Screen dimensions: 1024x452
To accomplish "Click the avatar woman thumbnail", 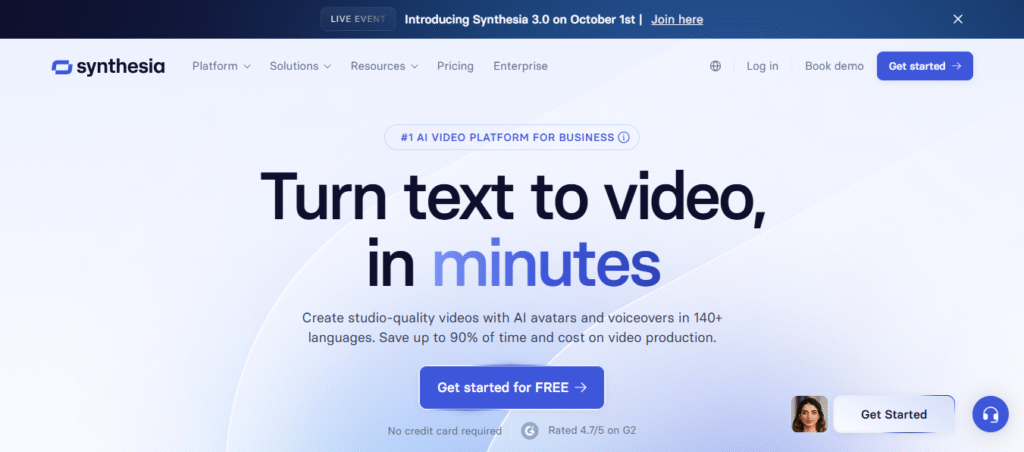I will (809, 414).
